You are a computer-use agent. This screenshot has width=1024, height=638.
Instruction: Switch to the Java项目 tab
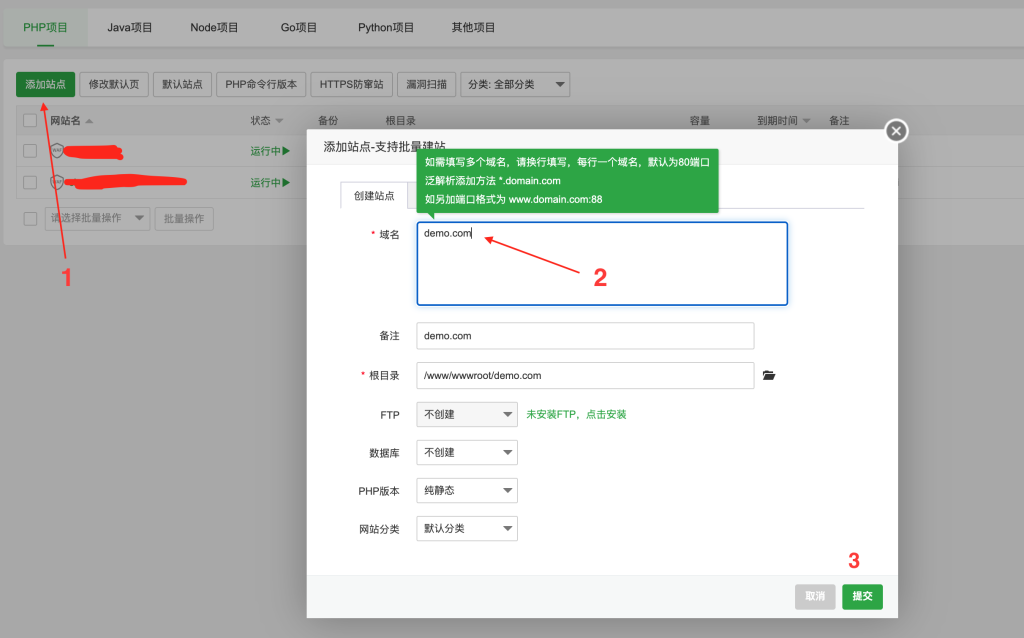click(x=130, y=28)
